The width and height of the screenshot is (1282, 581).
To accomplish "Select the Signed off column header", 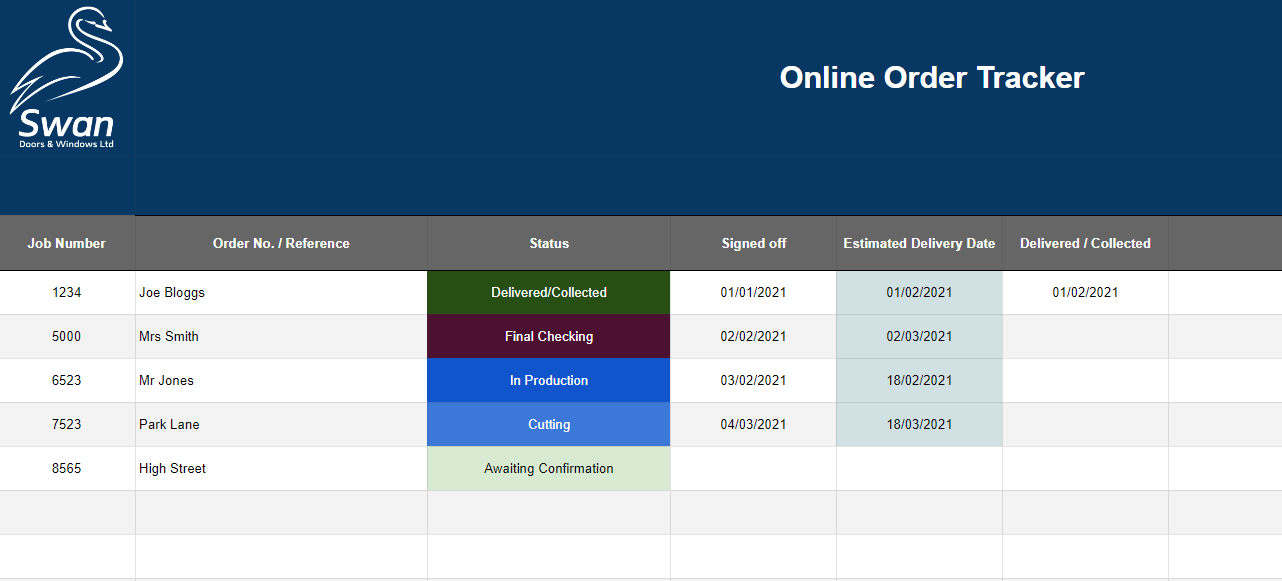I will click(753, 243).
